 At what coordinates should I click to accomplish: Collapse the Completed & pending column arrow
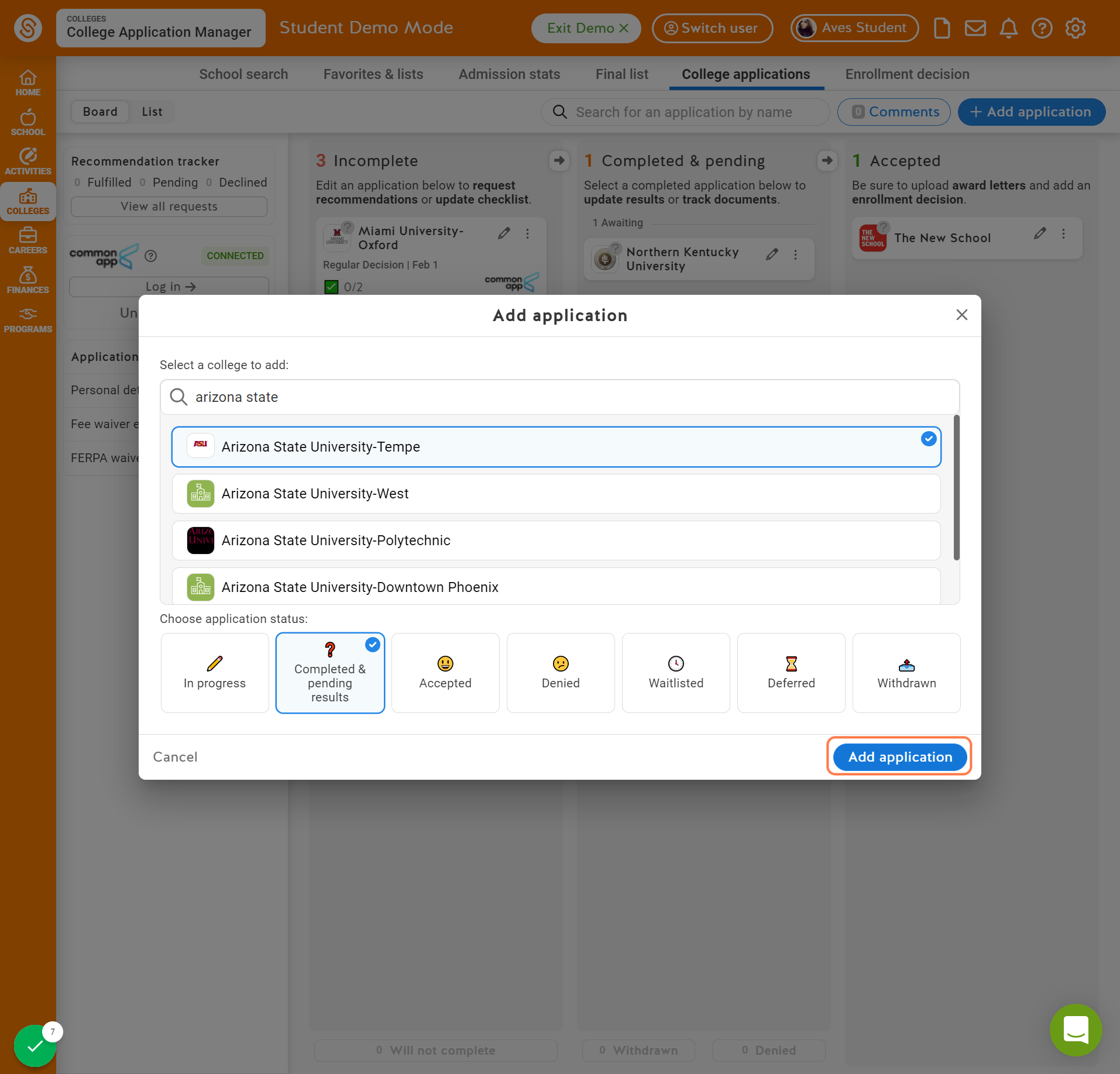tap(827, 160)
